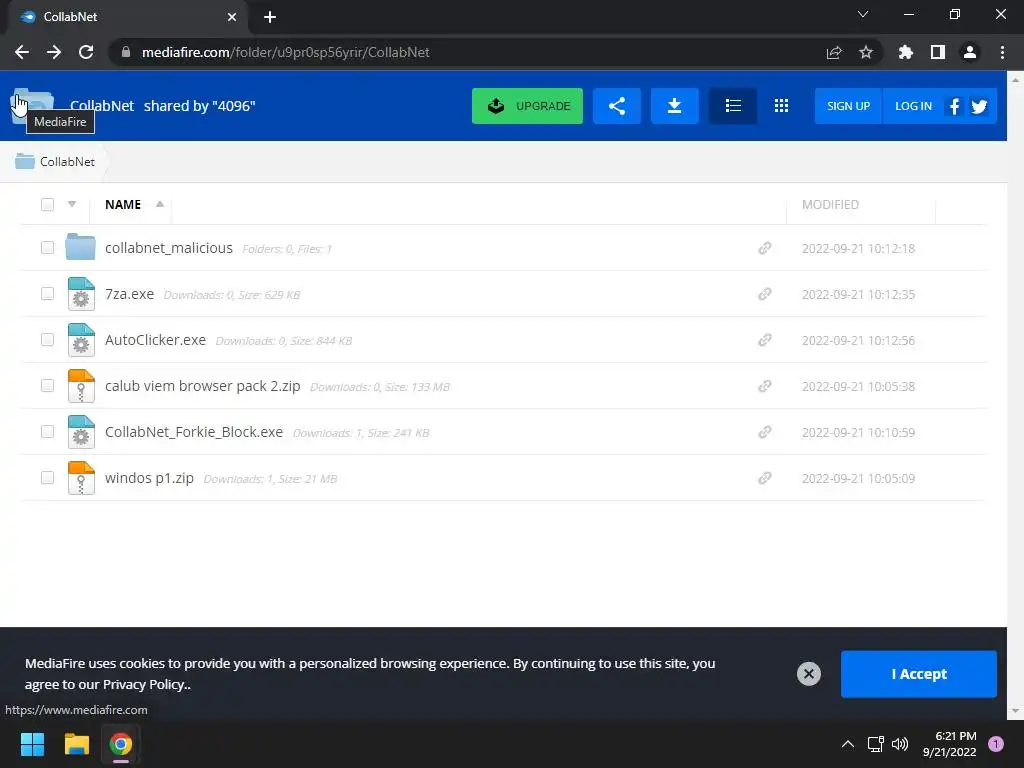
Task: Click the windos p1.zip archive icon
Action: pos(81,478)
